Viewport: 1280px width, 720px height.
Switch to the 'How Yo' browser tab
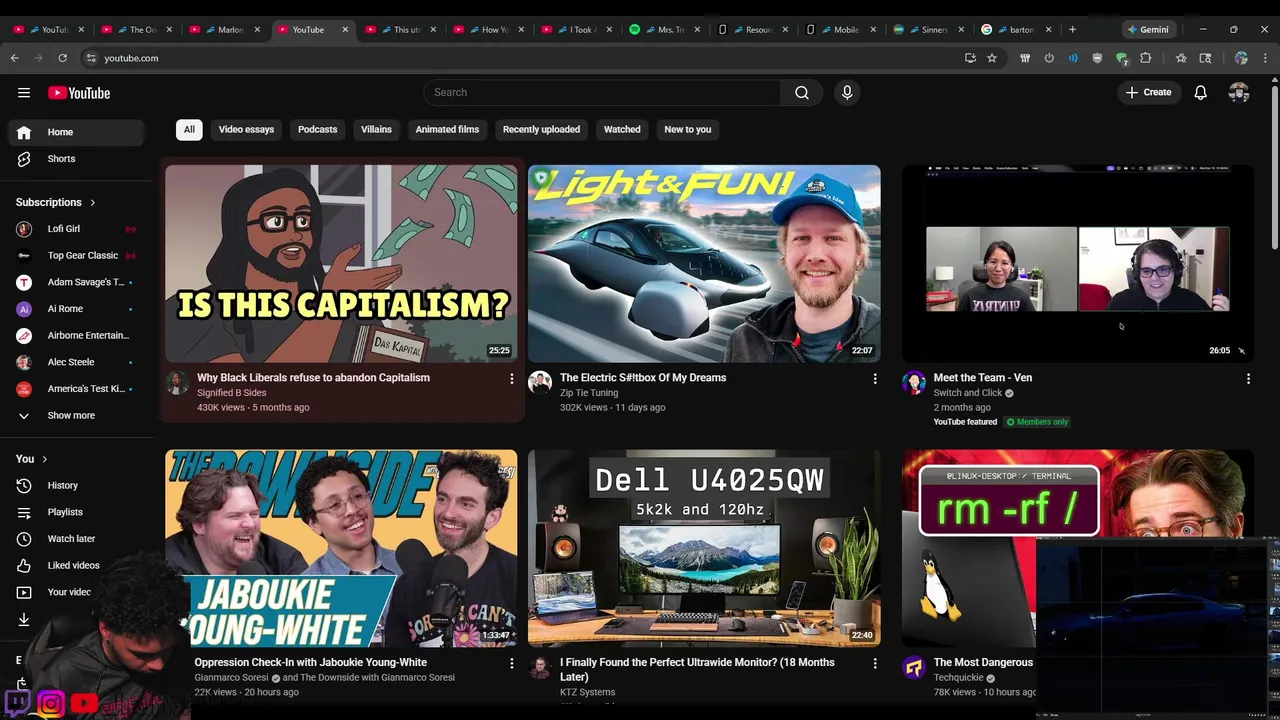488,29
